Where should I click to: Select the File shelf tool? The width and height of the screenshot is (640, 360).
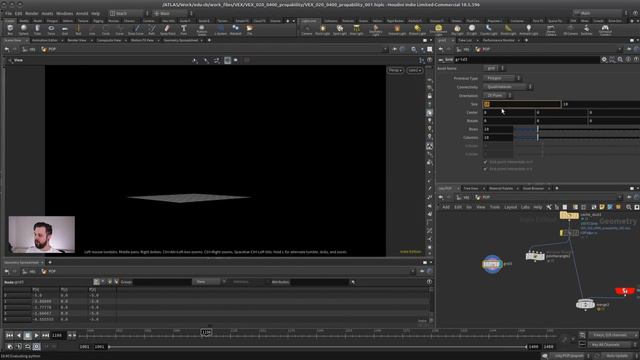click(x=249, y=29)
